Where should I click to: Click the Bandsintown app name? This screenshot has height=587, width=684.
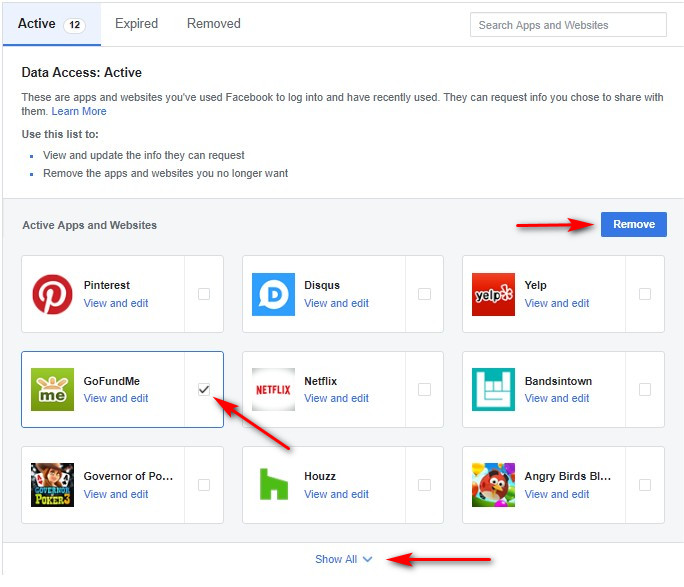coord(558,381)
